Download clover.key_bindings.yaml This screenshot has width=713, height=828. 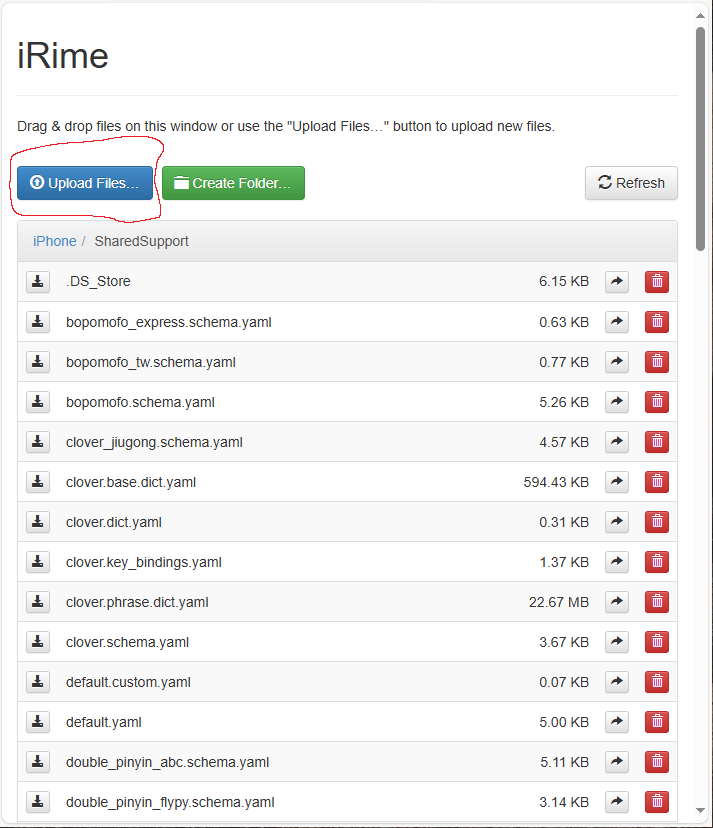[x=38, y=562]
